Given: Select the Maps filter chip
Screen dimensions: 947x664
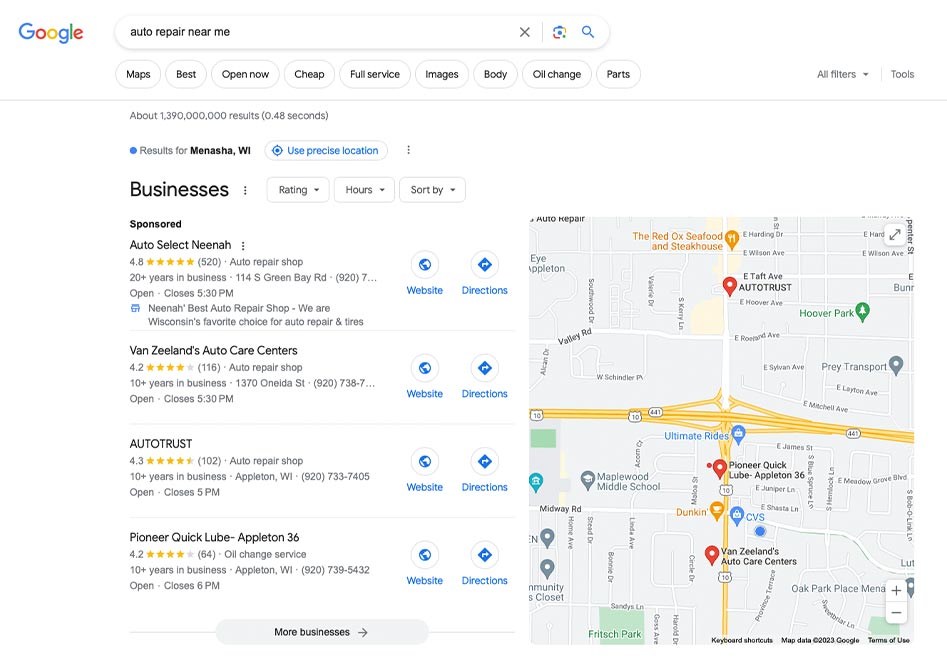Looking at the screenshot, I should tap(138, 74).
